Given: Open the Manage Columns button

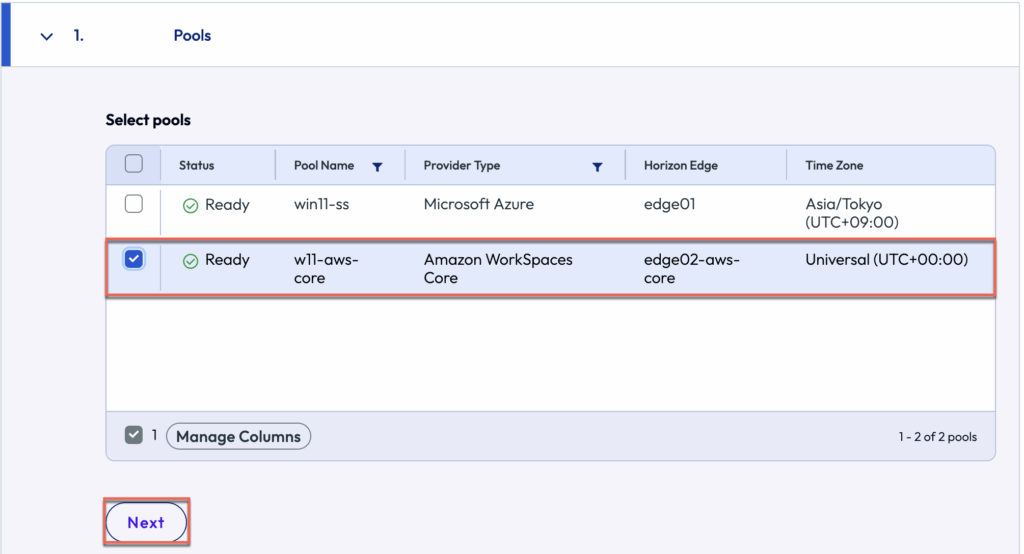Looking at the screenshot, I should point(238,437).
